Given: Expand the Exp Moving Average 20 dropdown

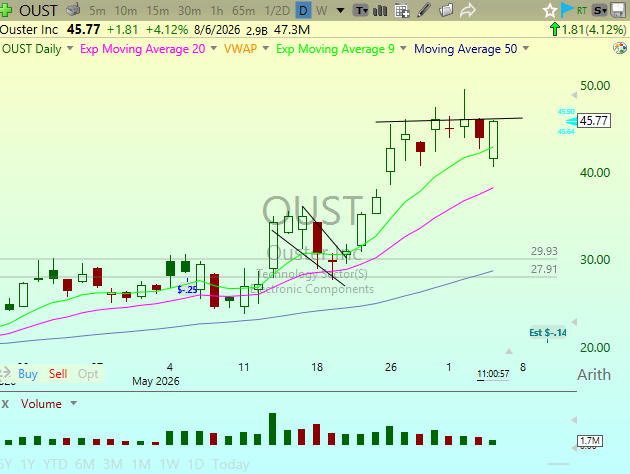Looking at the screenshot, I should tap(214, 49).
